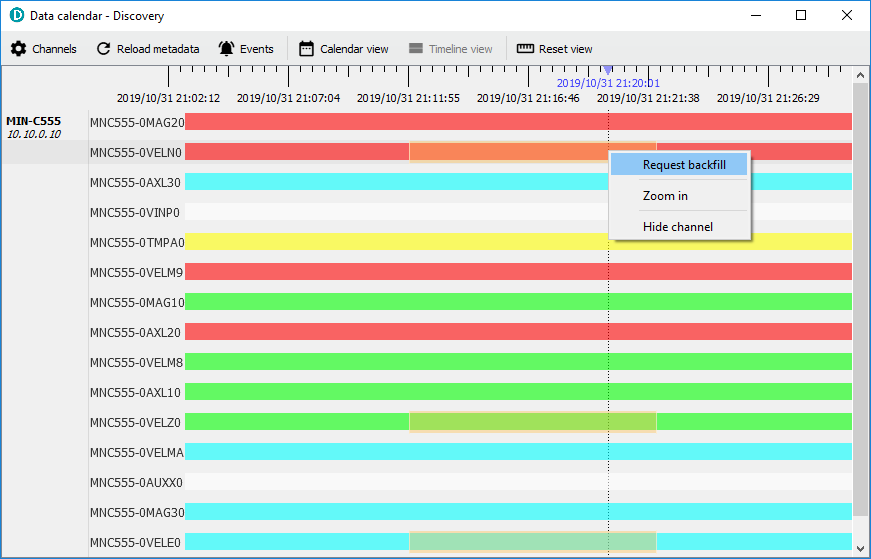Click the 2019/10/31 21:07:04 time label
The width and height of the screenshot is (871, 559).
click(288, 98)
